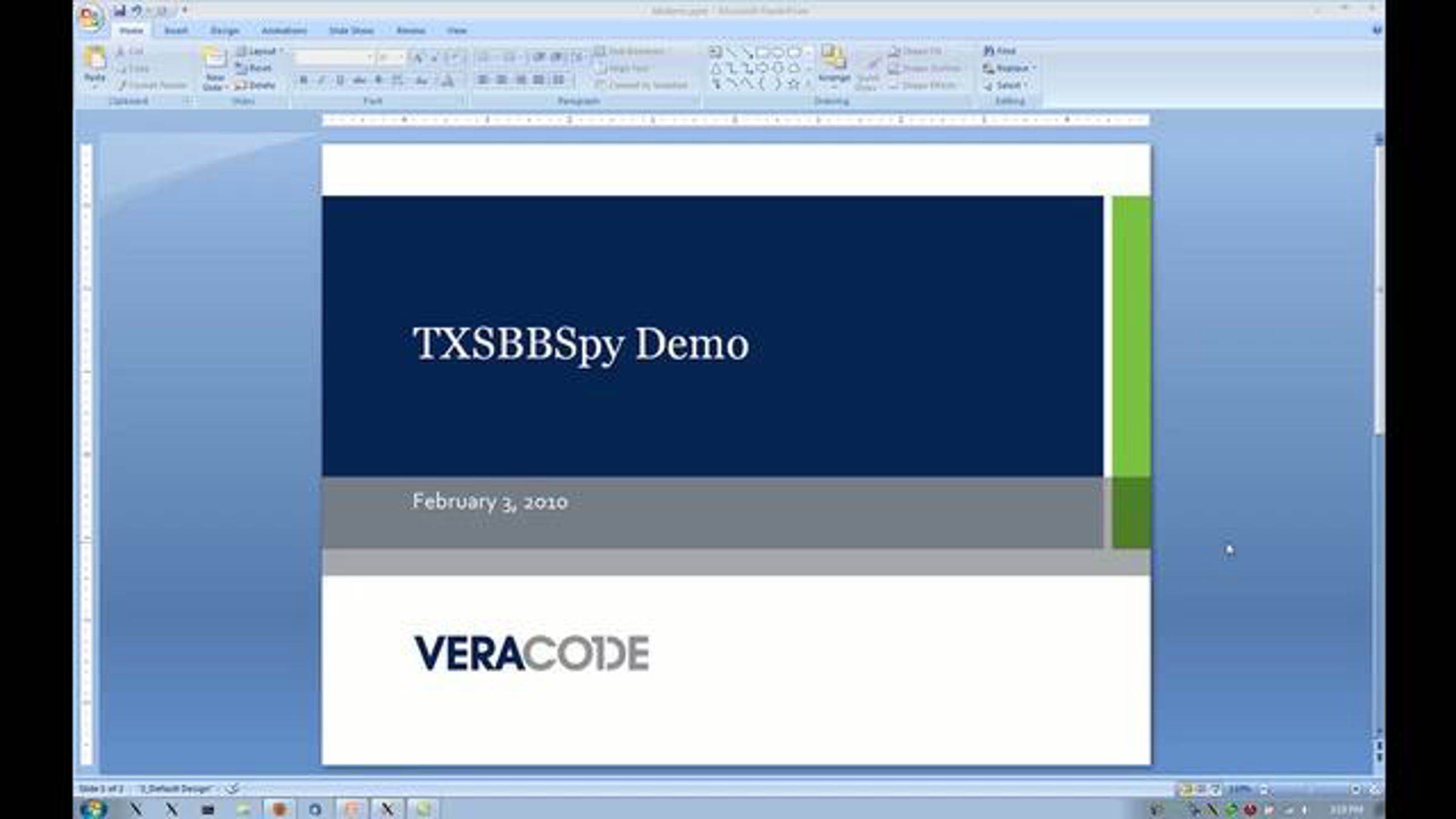Go to the Review tab

pos(411,30)
